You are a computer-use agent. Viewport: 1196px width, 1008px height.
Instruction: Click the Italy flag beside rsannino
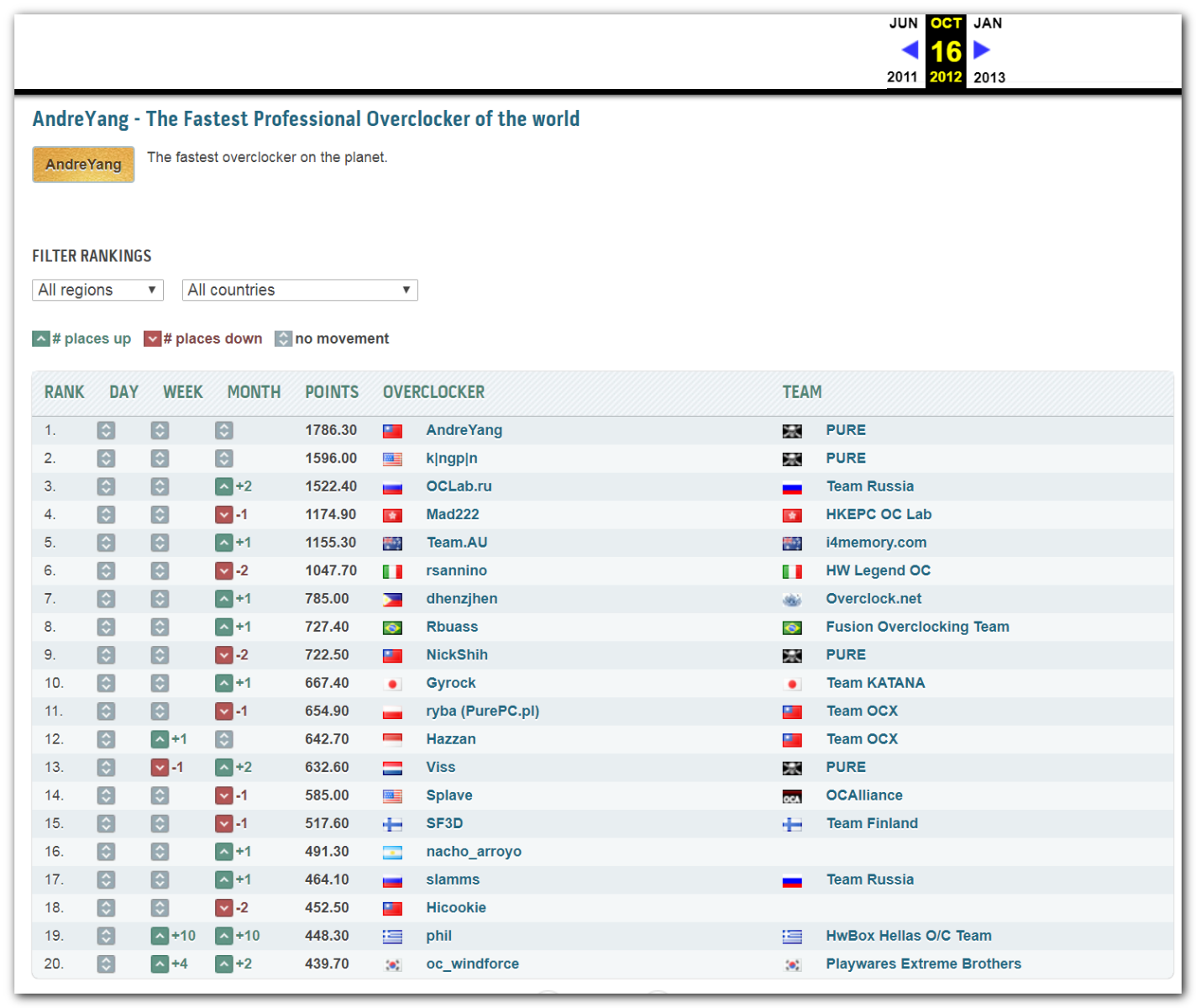(x=392, y=572)
